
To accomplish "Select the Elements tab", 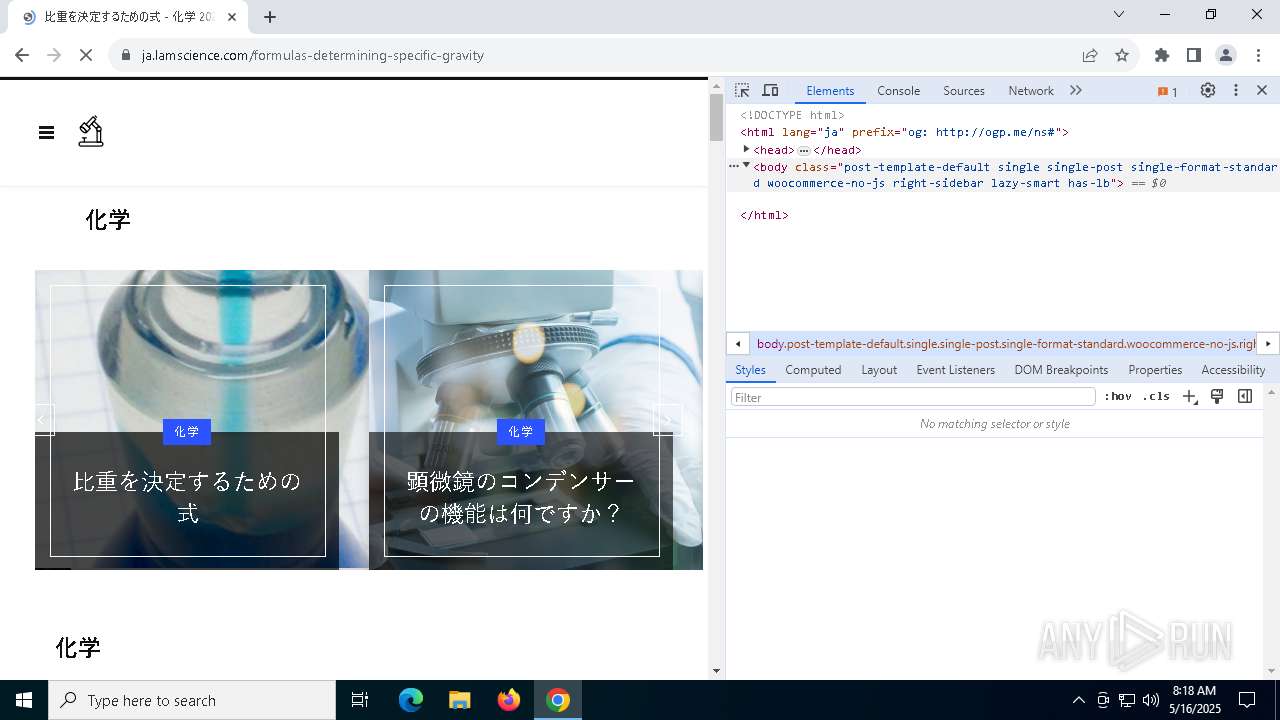I will [830, 90].
